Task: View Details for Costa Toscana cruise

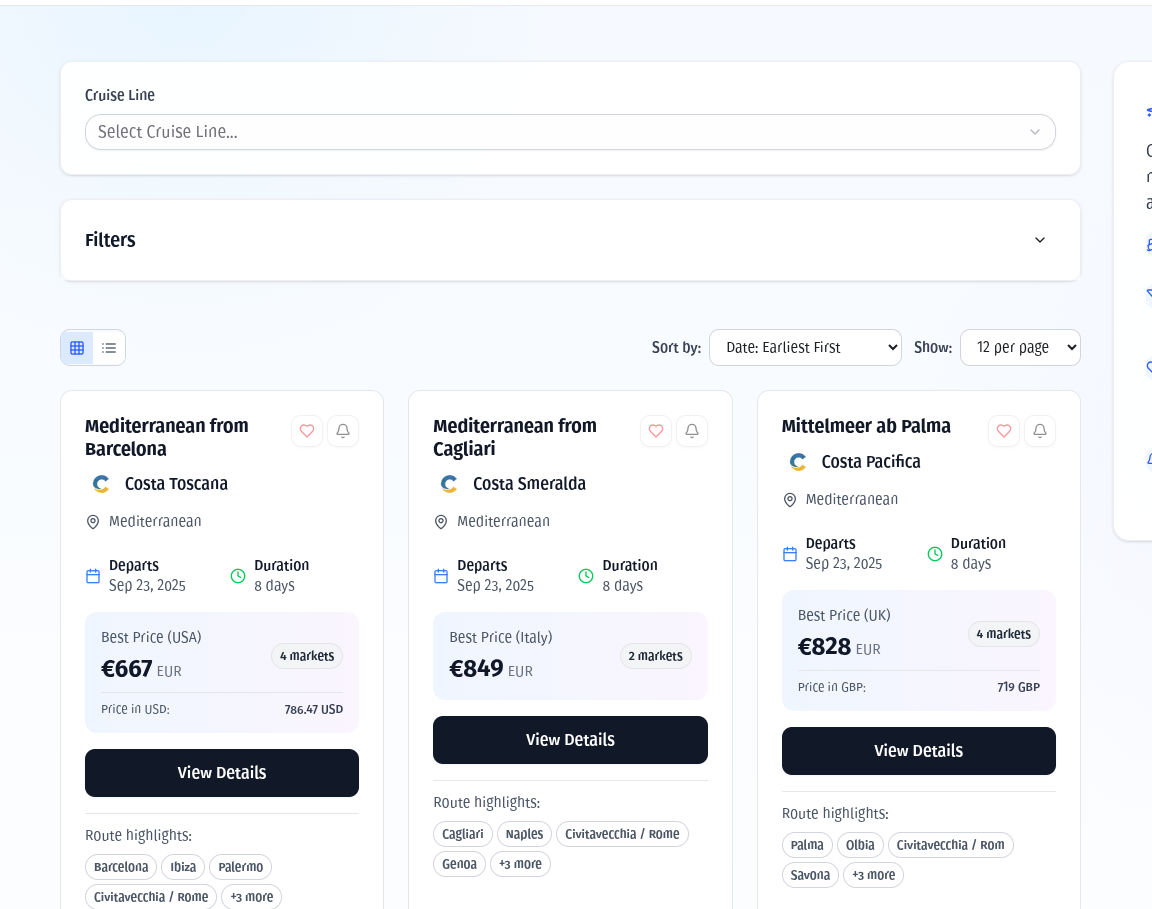Action: [x=222, y=772]
